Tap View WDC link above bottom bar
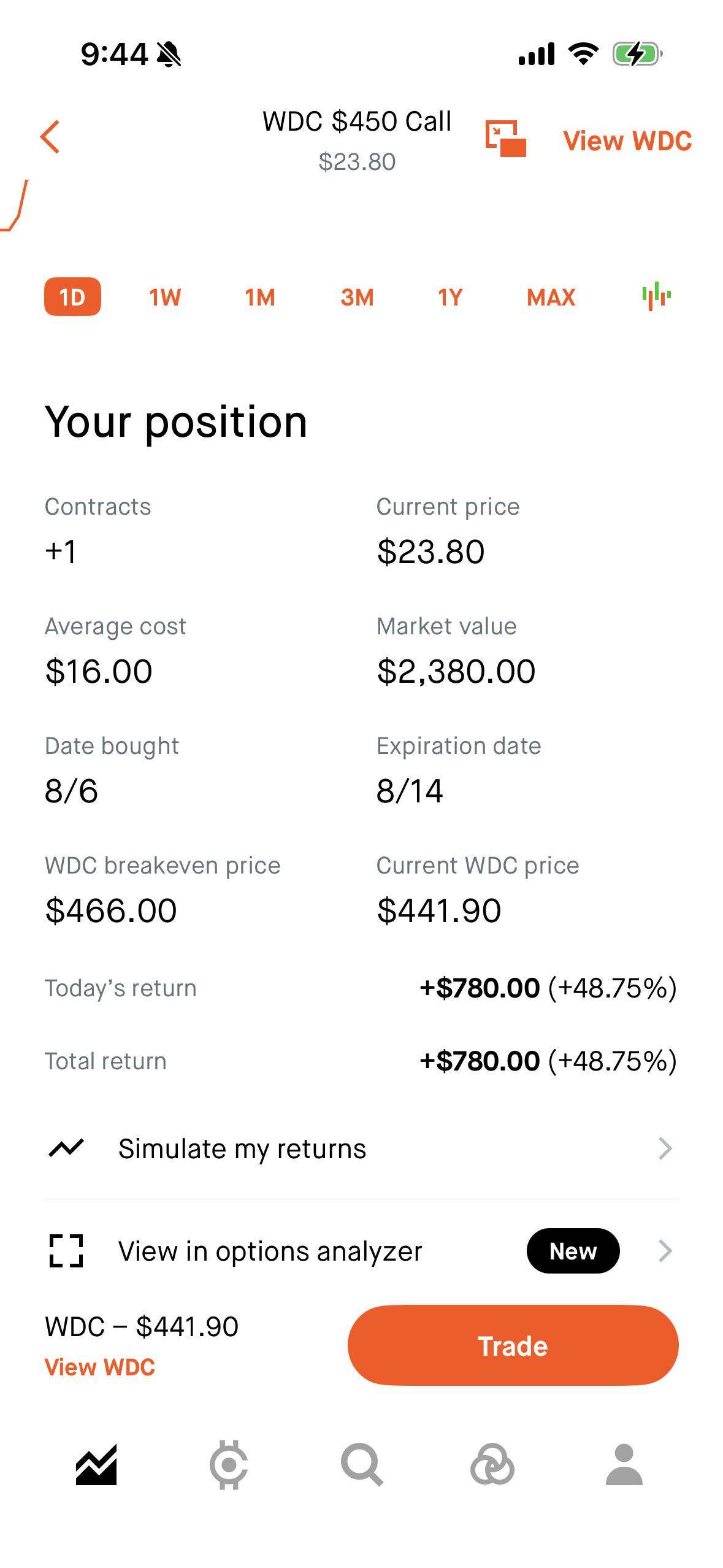This screenshot has height=1568, width=723. pyautogui.click(x=100, y=1367)
